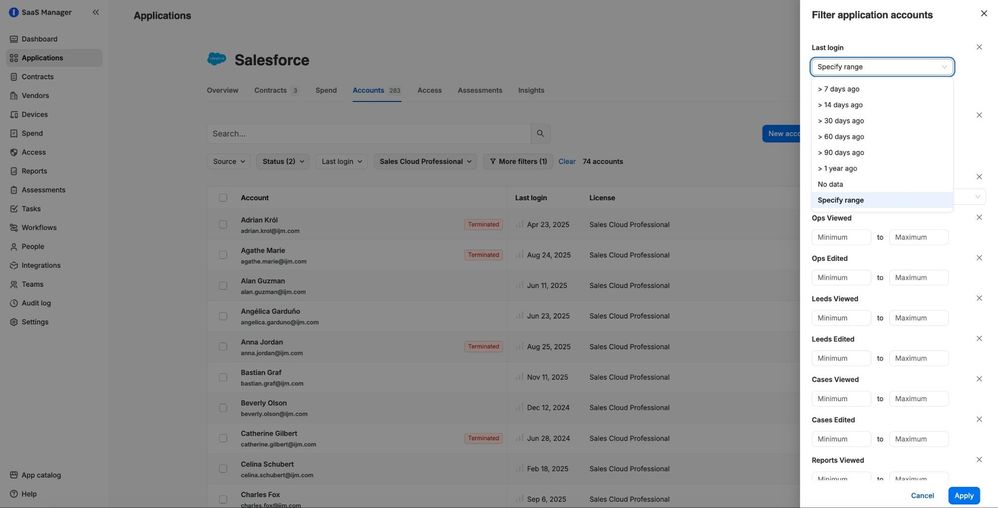Click the search magnifier icon

point(540,133)
